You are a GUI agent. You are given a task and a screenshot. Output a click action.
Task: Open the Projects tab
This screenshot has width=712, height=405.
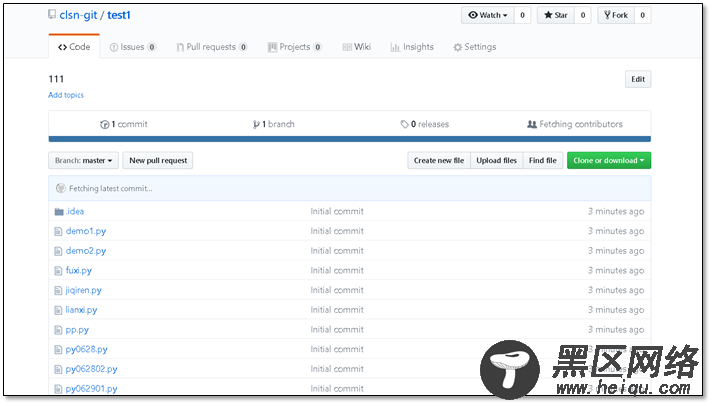295,47
